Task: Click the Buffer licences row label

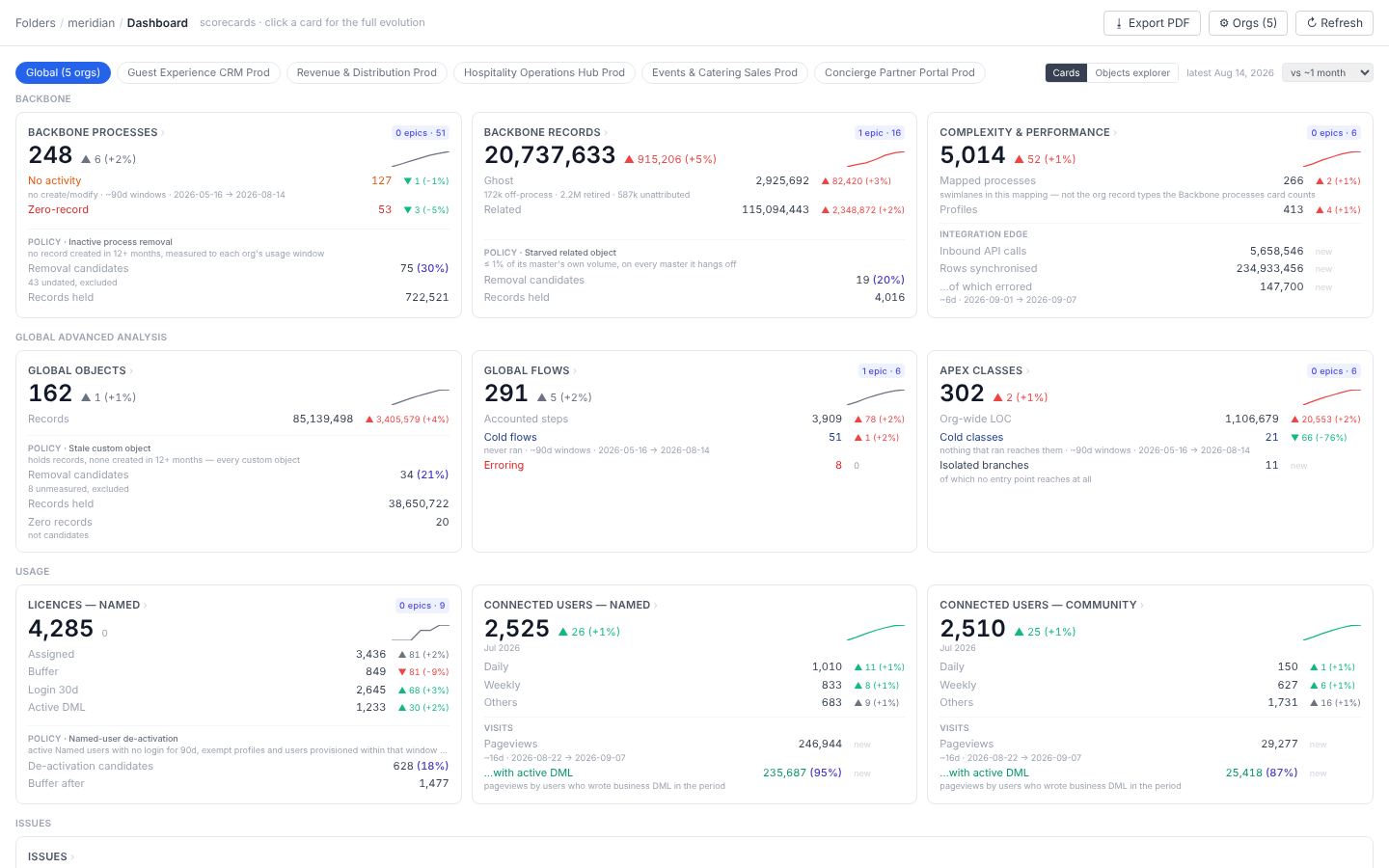Action: (x=43, y=671)
